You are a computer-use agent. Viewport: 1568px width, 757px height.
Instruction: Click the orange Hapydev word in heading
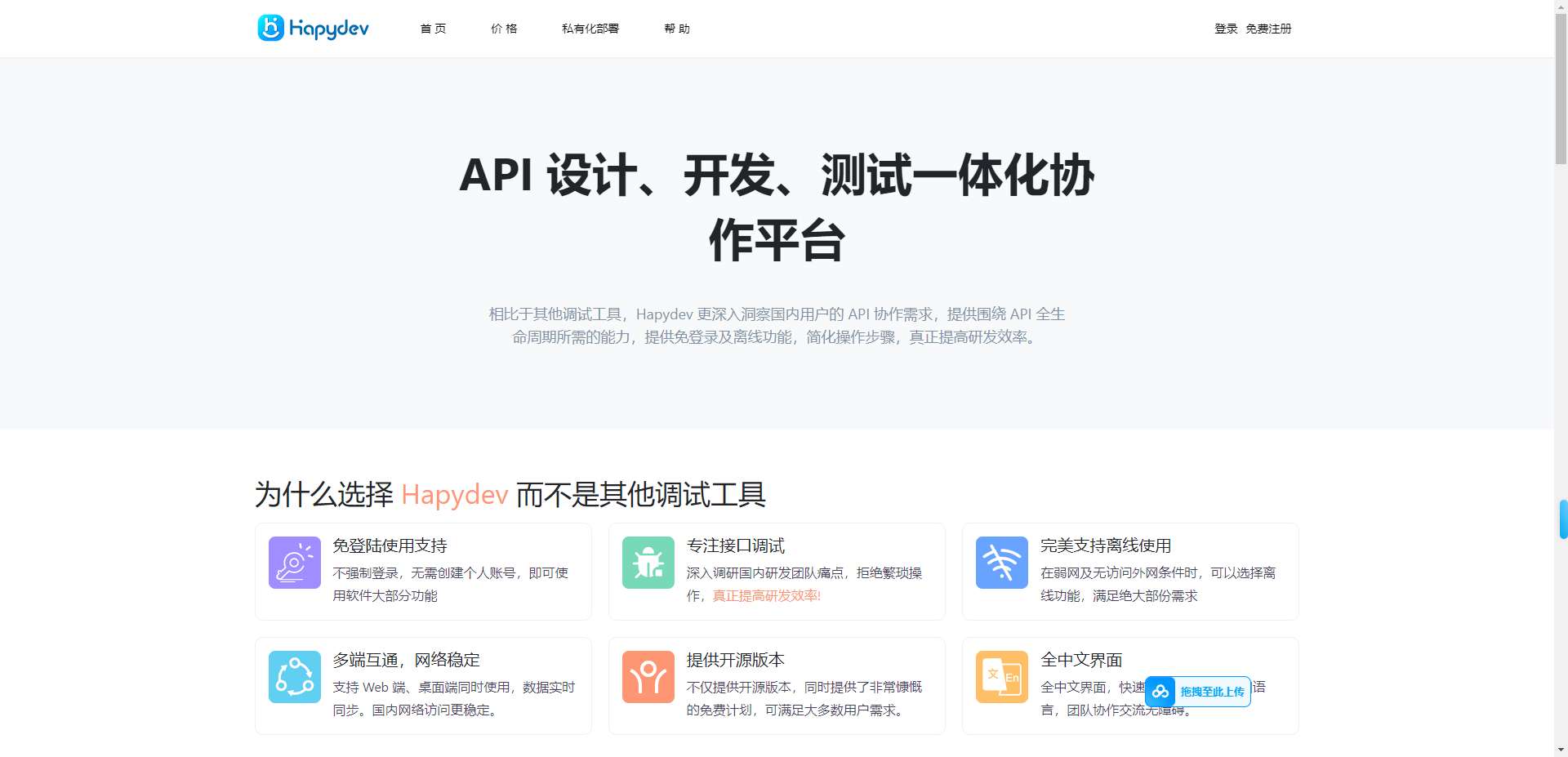click(454, 495)
